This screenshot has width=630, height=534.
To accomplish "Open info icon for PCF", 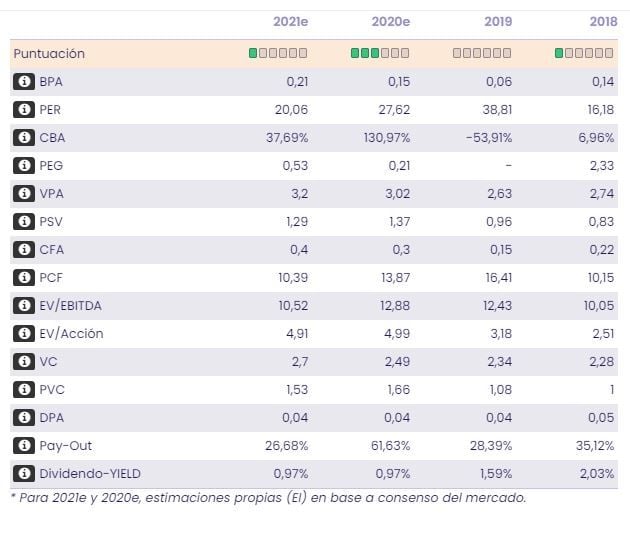I will [23, 278].
